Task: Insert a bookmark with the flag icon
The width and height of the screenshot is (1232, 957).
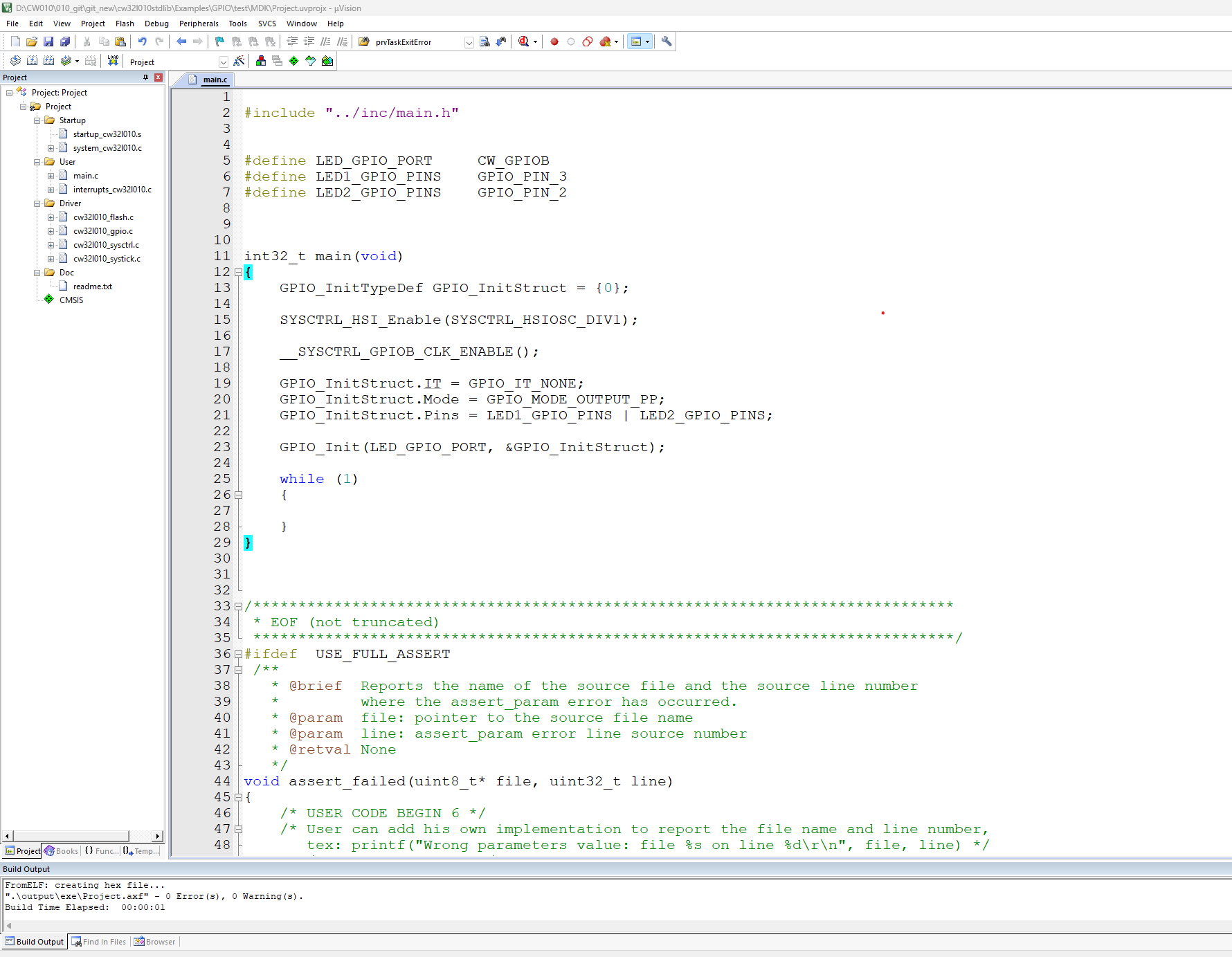Action: 220,42
